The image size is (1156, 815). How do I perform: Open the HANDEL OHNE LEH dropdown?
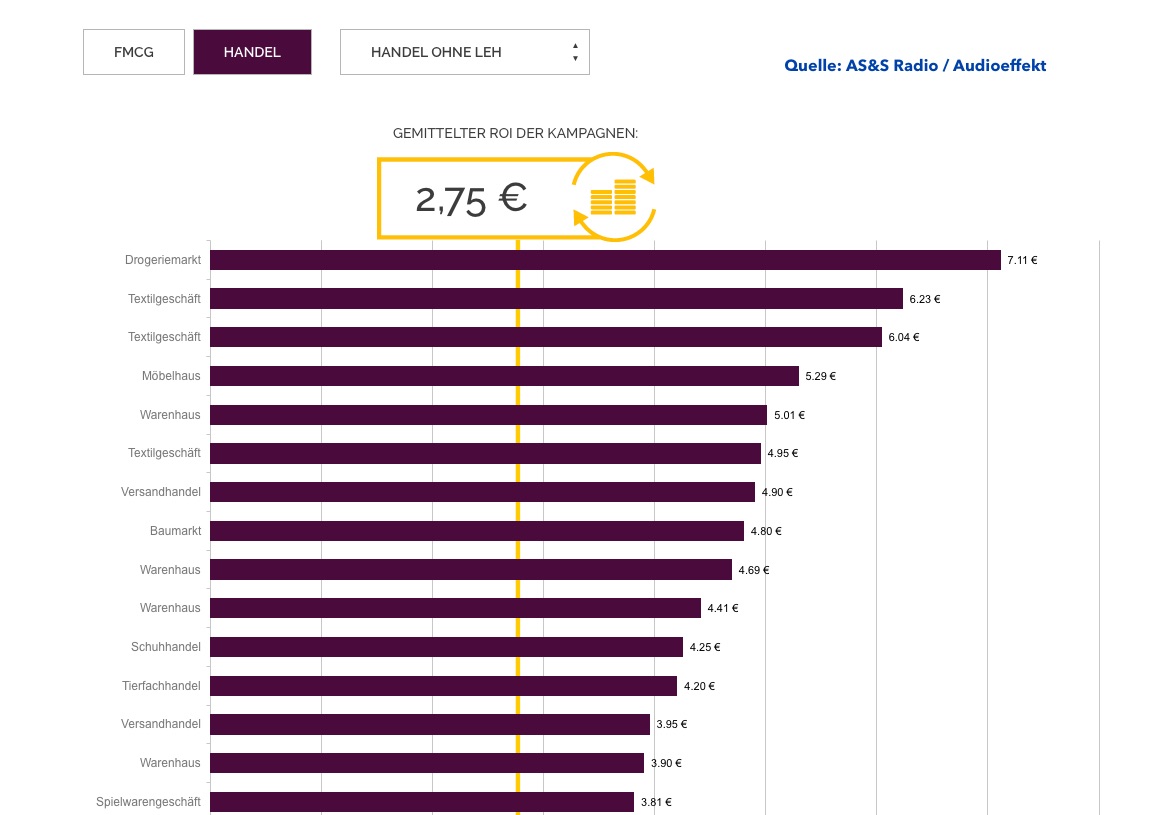pos(464,52)
